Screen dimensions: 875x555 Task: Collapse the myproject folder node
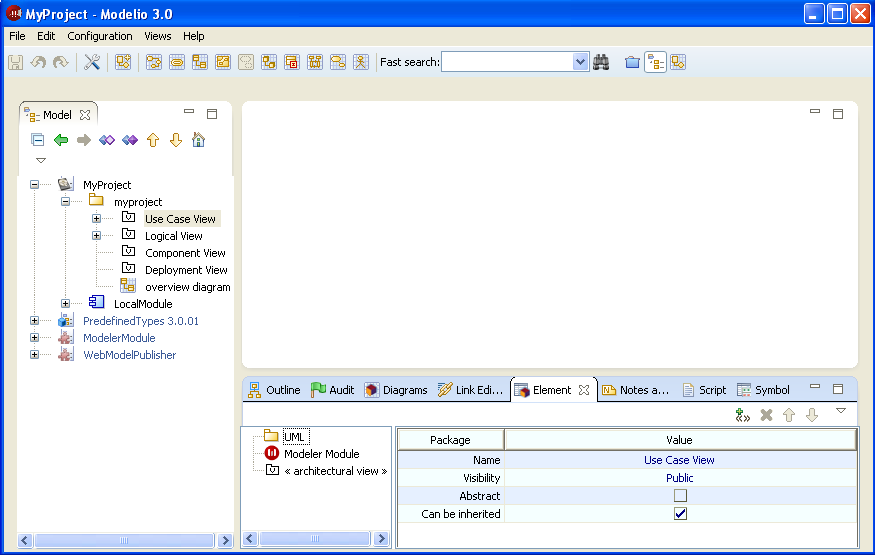[x=65, y=201]
